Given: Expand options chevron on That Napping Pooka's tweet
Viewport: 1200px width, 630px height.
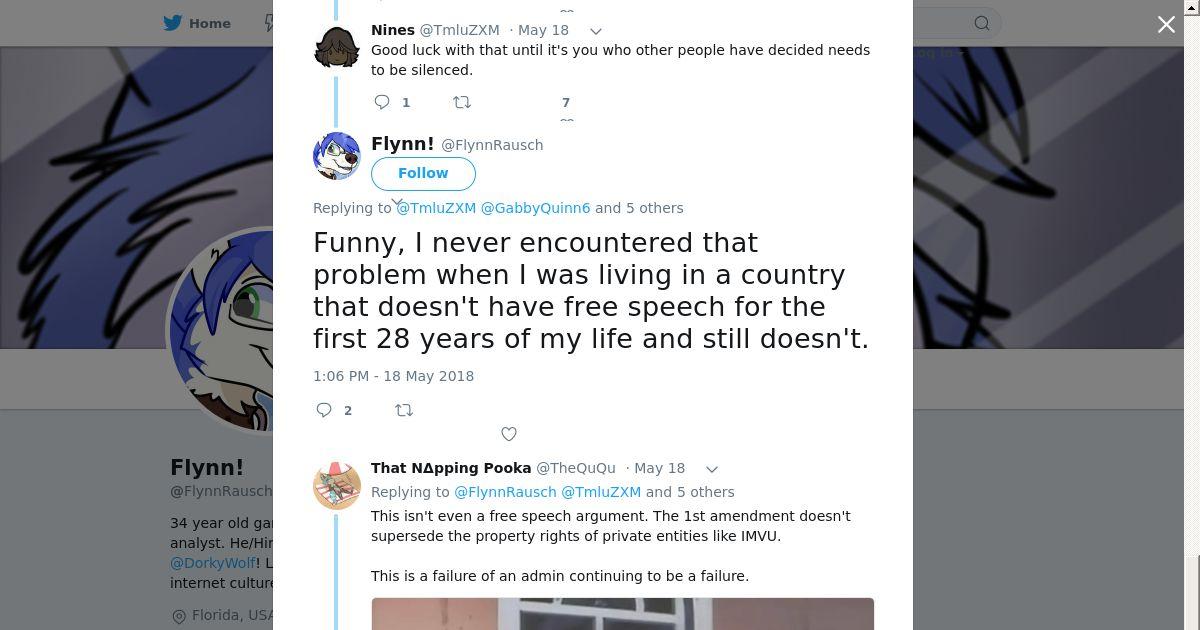Looking at the screenshot, I should point(712,469).
